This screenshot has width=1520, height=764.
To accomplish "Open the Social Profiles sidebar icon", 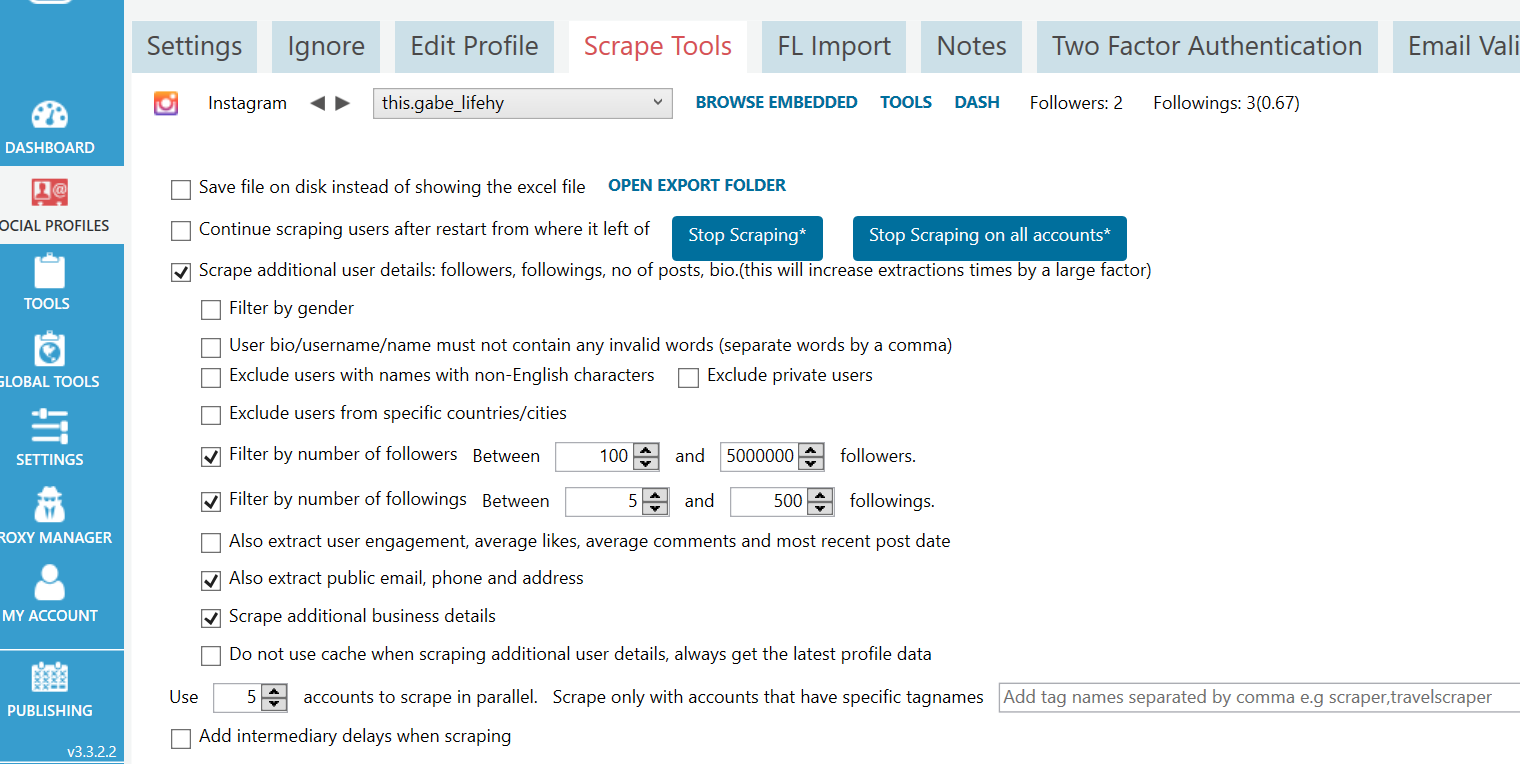I will tap(50, 192).
